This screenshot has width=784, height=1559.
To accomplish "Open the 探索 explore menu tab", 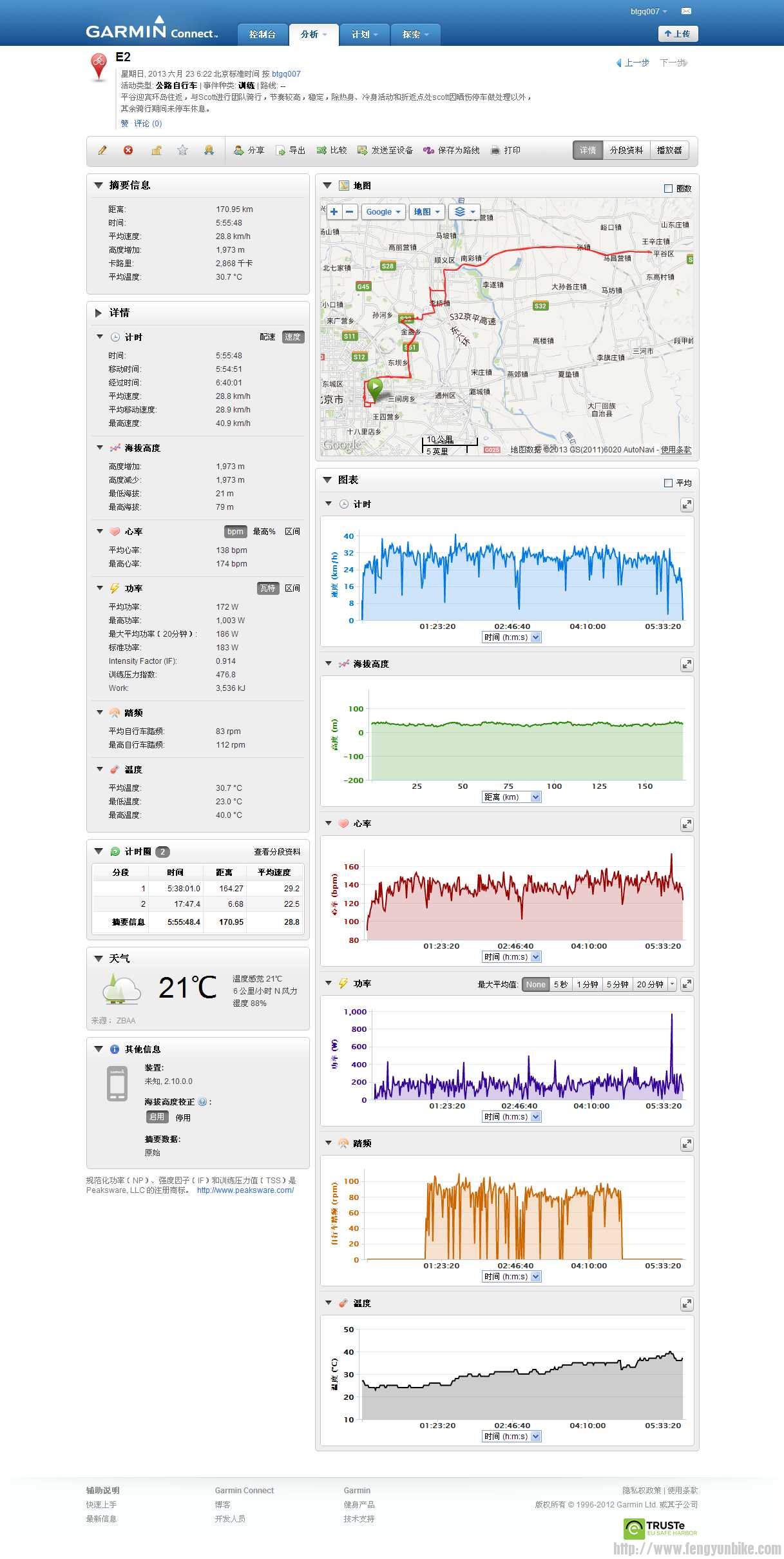I will 416,34.
